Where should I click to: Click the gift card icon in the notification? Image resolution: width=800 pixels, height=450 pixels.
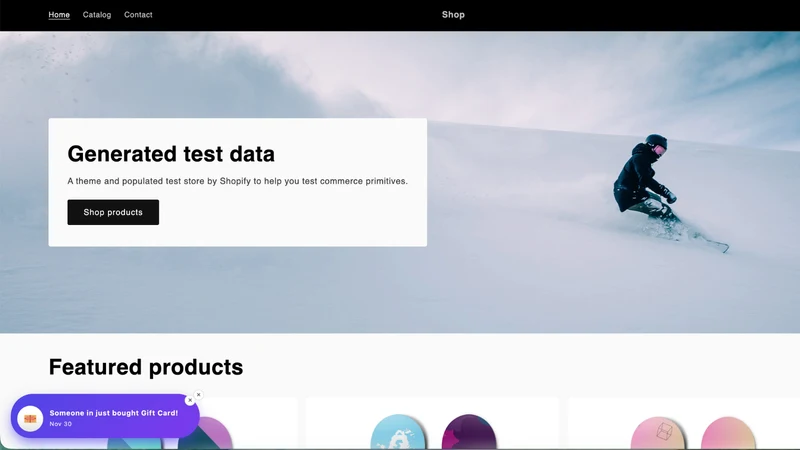pos(30,418)
